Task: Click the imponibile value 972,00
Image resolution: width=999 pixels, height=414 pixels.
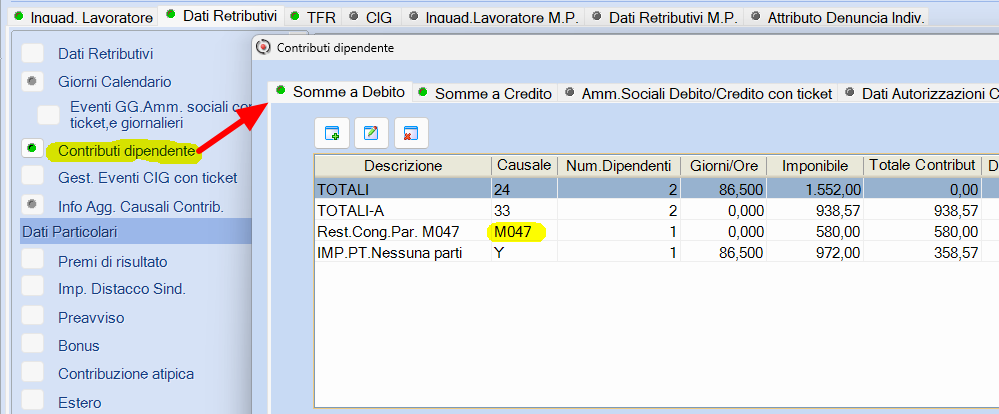Action: [814, 252]
